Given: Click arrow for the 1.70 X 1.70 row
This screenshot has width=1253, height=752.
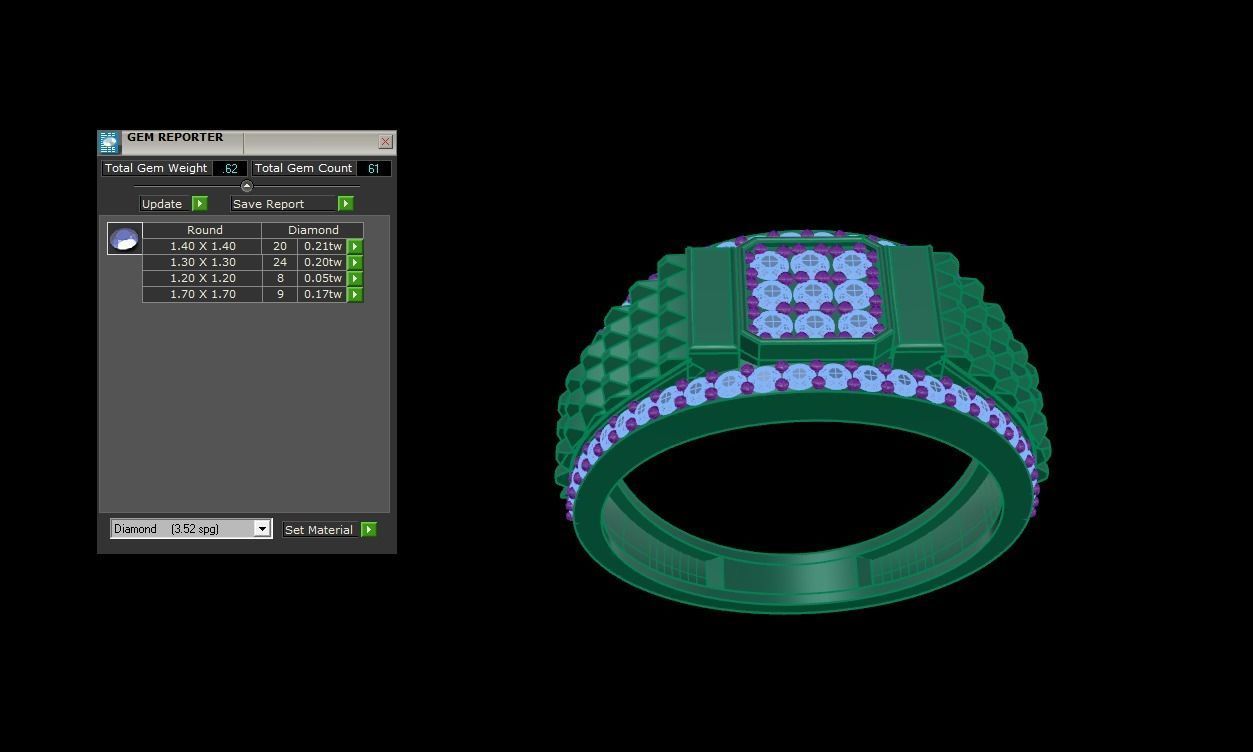Looking at the screenshot, I should [355, 294].
